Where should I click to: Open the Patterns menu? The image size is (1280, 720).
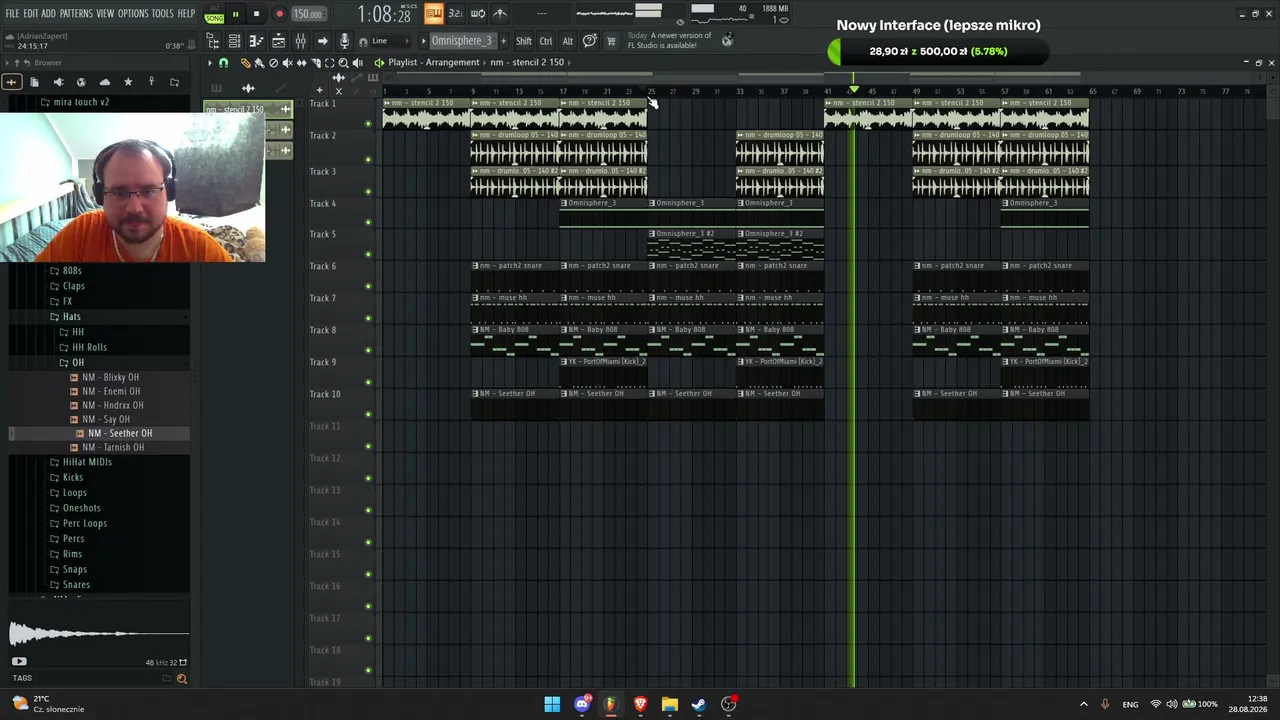[76, 14]
